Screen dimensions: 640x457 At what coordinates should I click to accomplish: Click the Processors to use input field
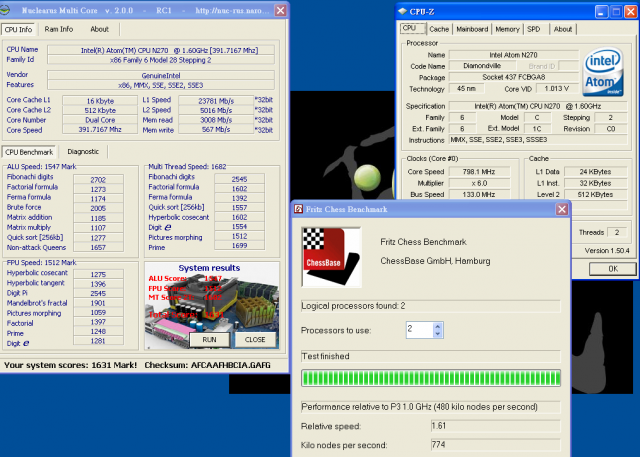pos(420,330)
